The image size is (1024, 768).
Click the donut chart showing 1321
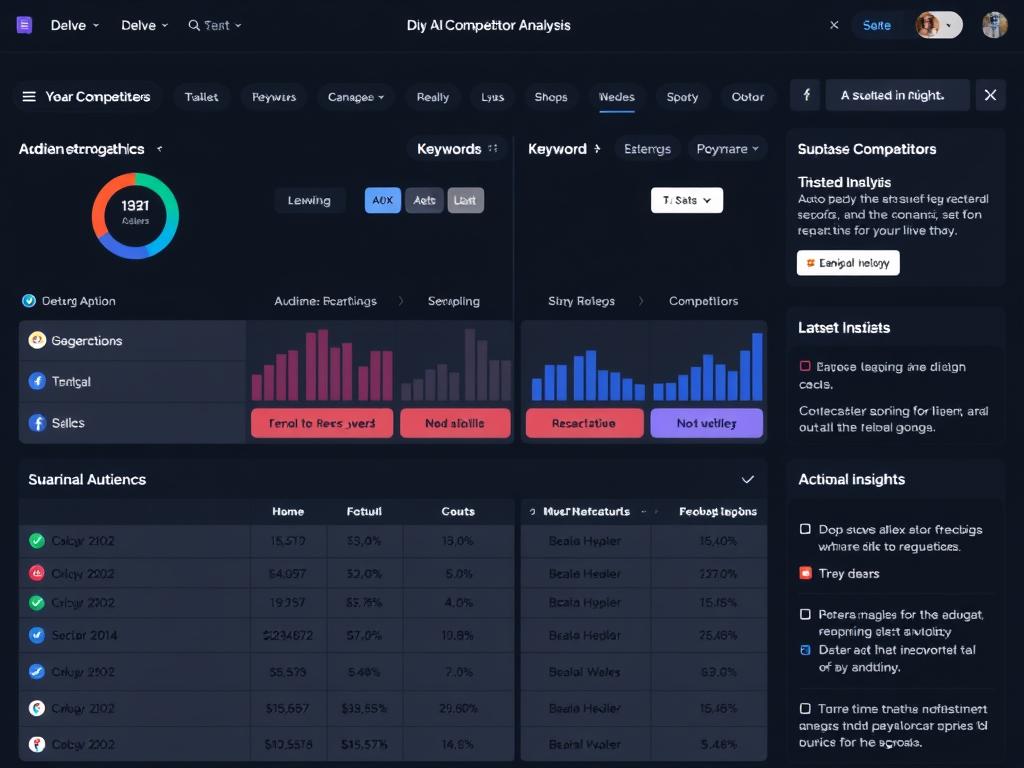135,214
